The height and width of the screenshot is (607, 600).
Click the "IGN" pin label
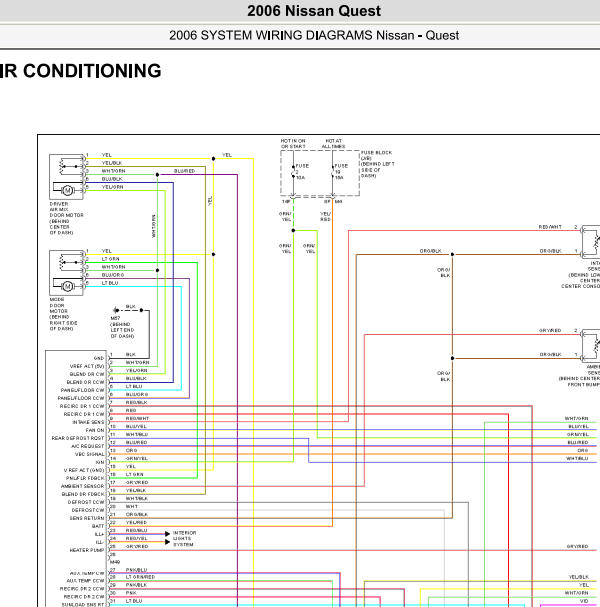point(100,462)
